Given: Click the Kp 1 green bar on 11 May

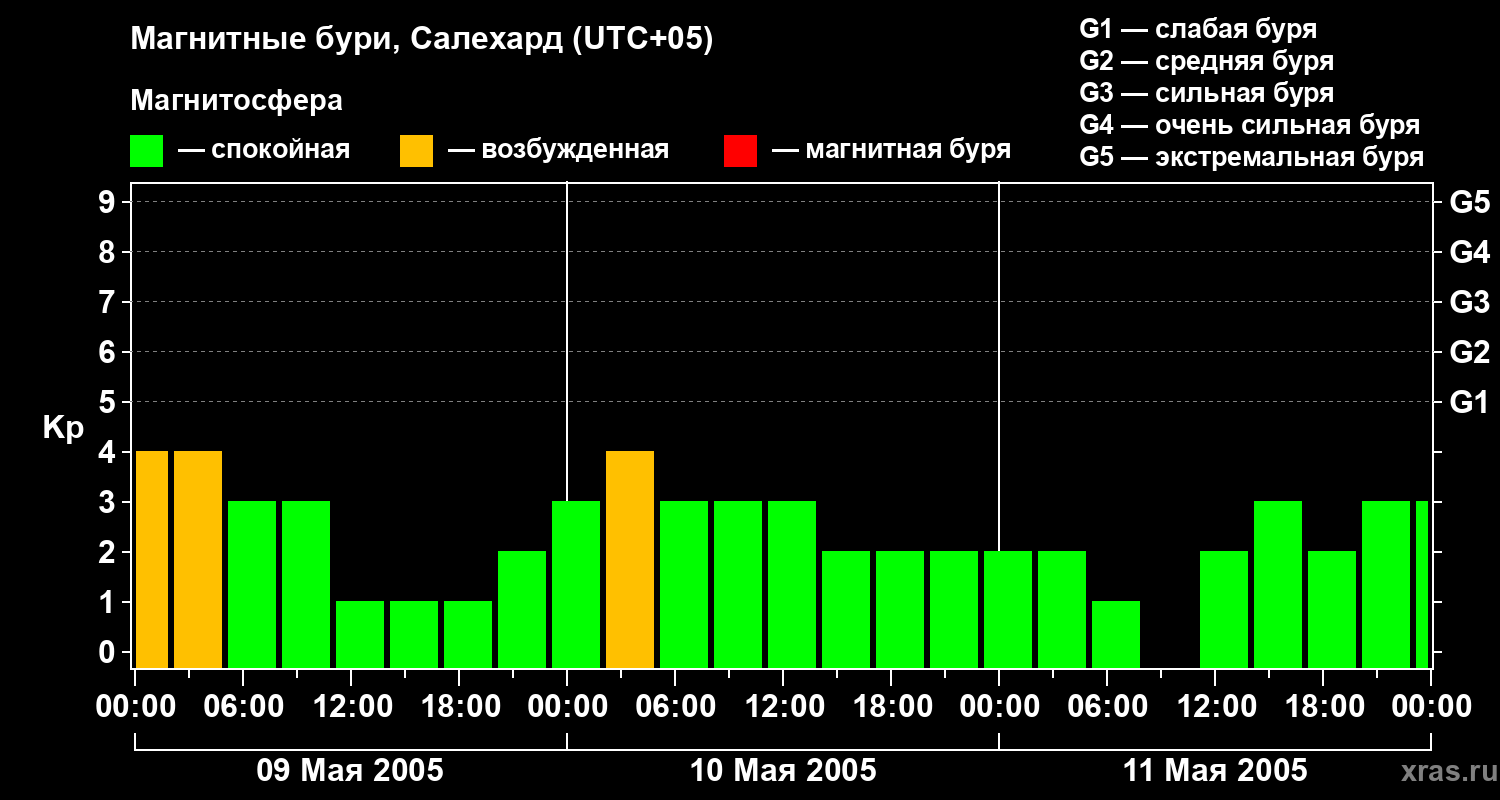Looking at the screenshot, I should tap(1116, 634).
